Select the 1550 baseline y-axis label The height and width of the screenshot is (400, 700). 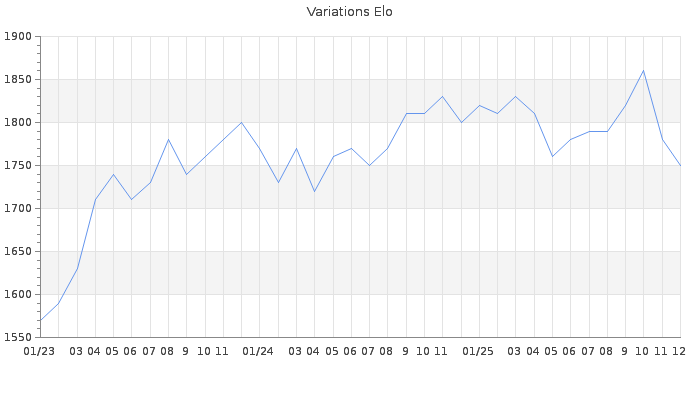coord(17,338)
